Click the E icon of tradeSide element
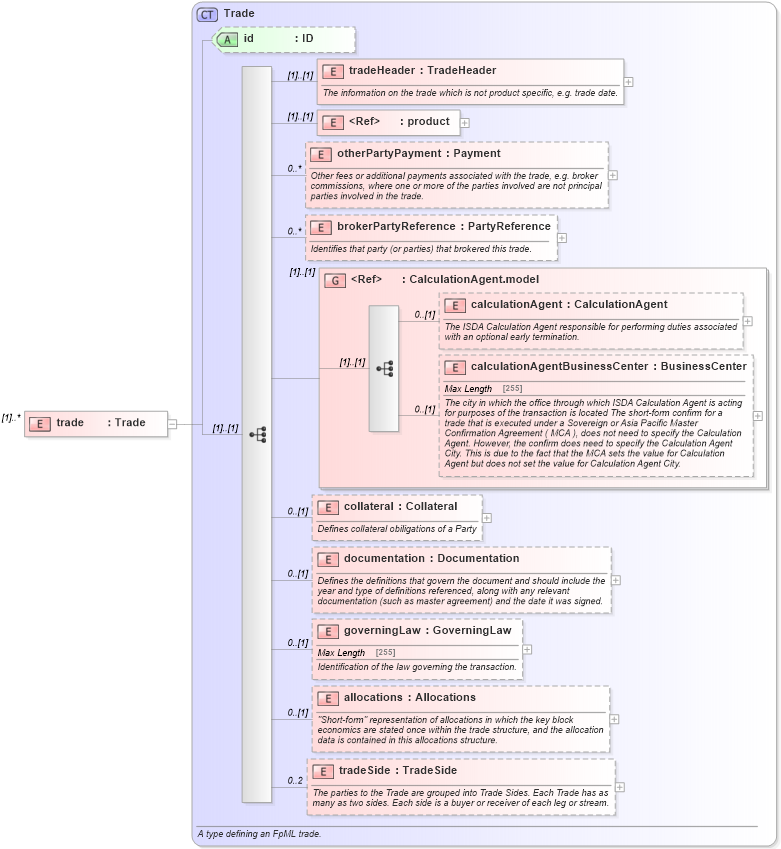The image size is (781, 849). 323,772
